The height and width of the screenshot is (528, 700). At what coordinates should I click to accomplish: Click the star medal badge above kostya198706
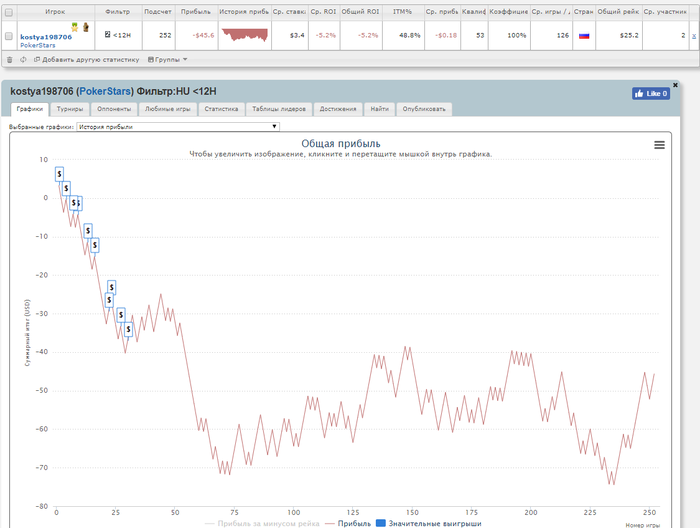[75, 27]
